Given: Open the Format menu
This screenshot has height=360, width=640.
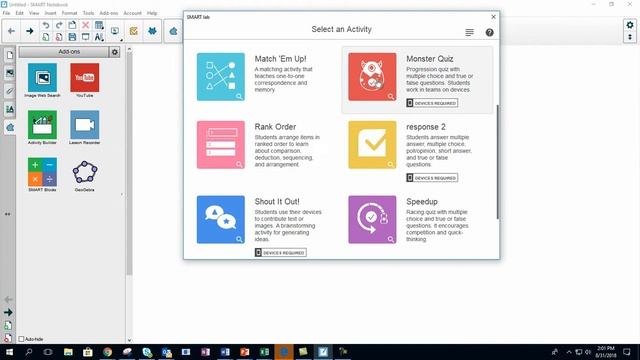Looking at the screenshot, I should (69, 13).
